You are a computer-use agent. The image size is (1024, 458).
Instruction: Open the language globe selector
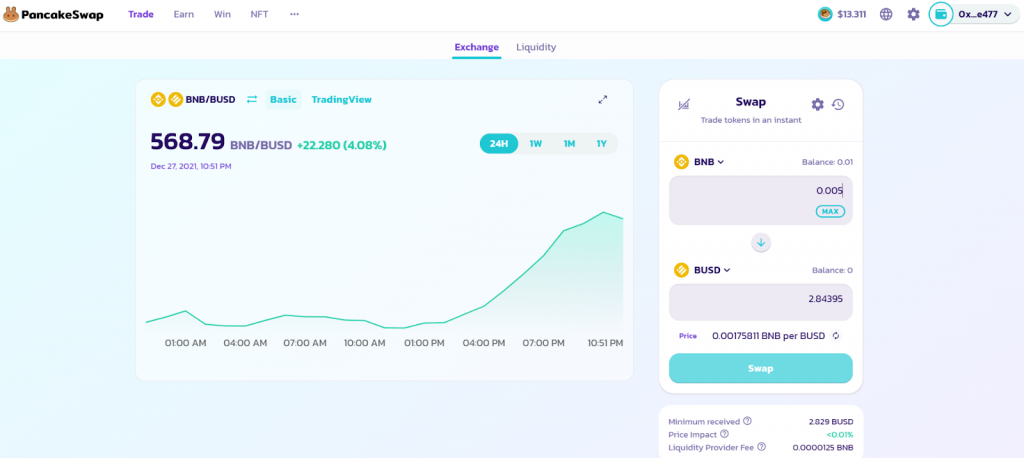[886, 14]
